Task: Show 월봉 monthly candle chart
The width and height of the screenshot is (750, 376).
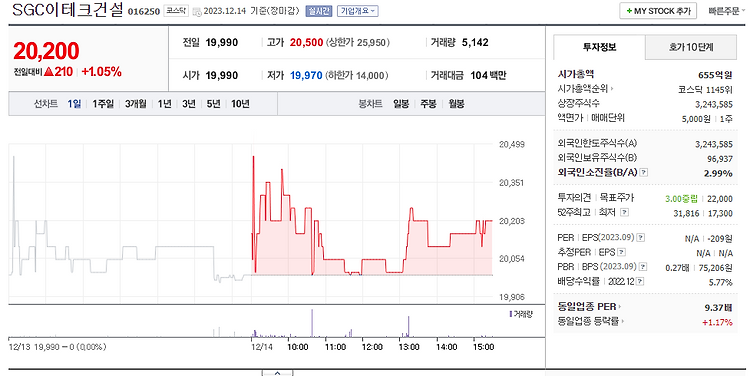Action: coord(456,104)
